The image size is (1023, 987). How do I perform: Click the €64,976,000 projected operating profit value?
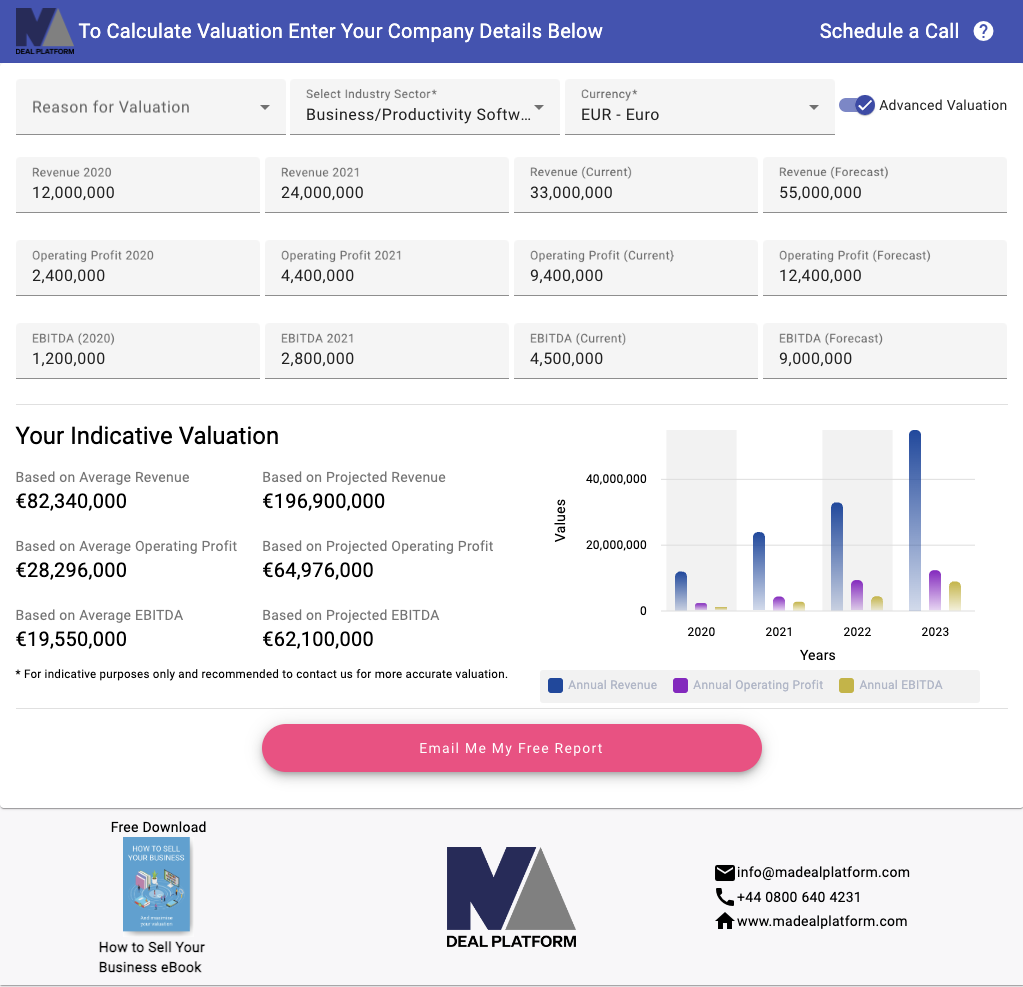[318, 570]
